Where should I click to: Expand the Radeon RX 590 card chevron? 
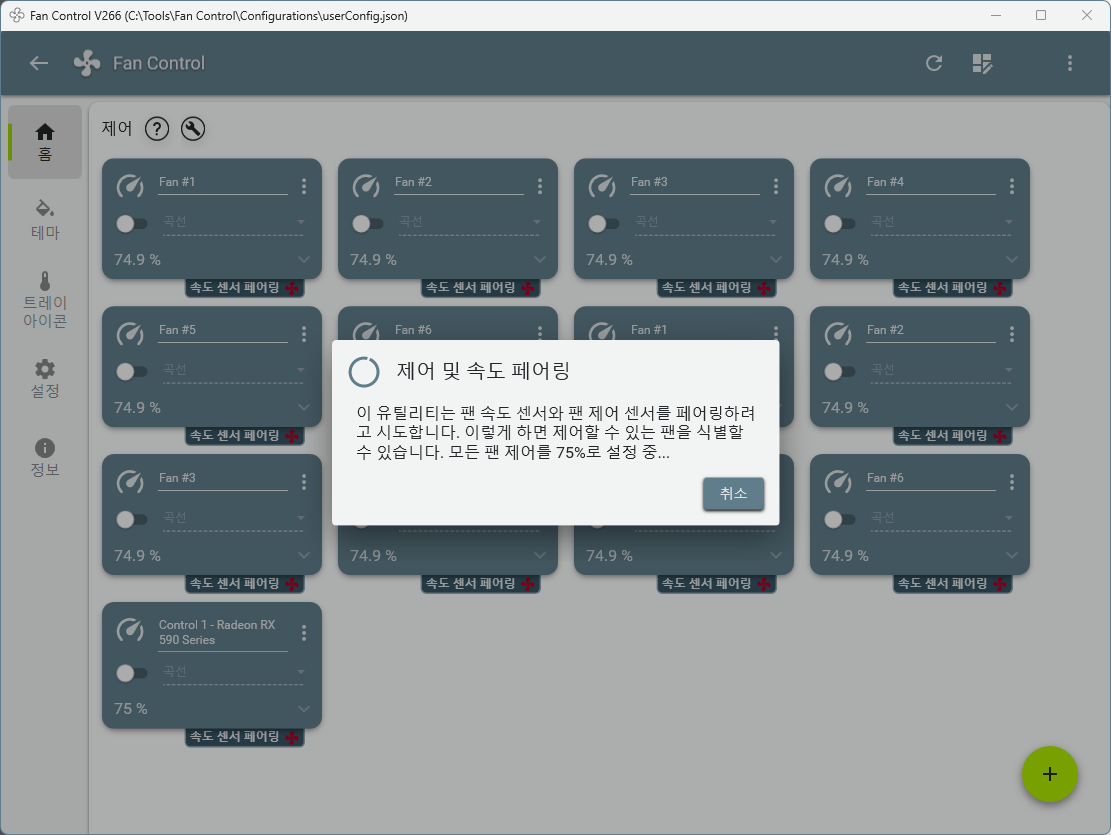coord(304,709)
